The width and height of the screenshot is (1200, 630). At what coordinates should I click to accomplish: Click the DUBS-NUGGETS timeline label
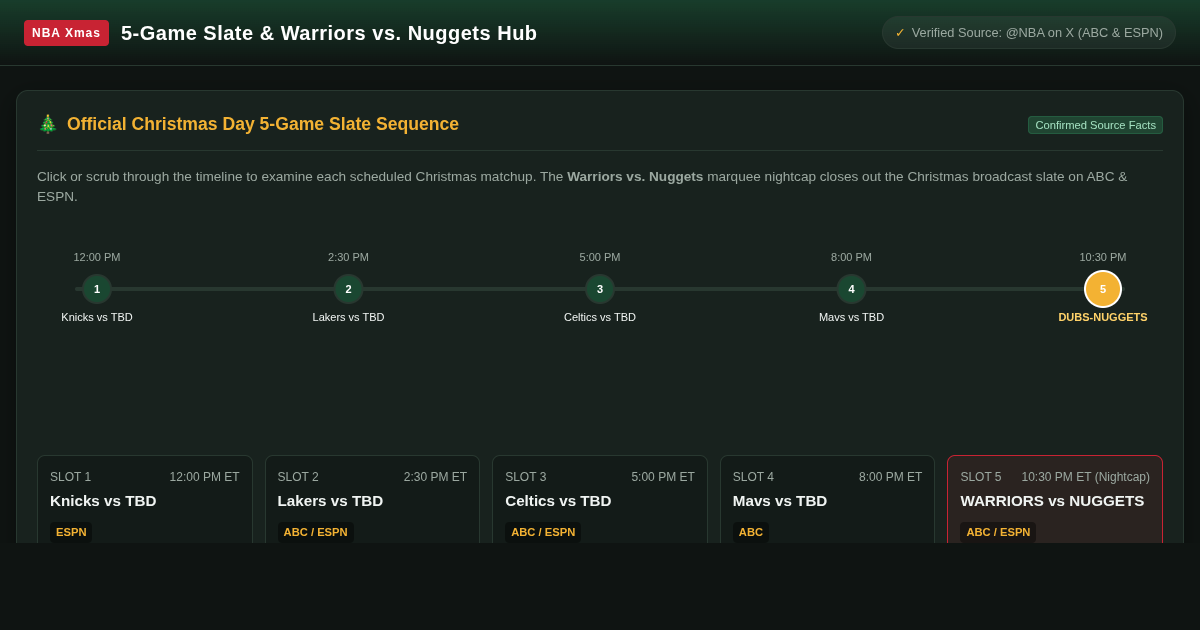coord(1103,317)
